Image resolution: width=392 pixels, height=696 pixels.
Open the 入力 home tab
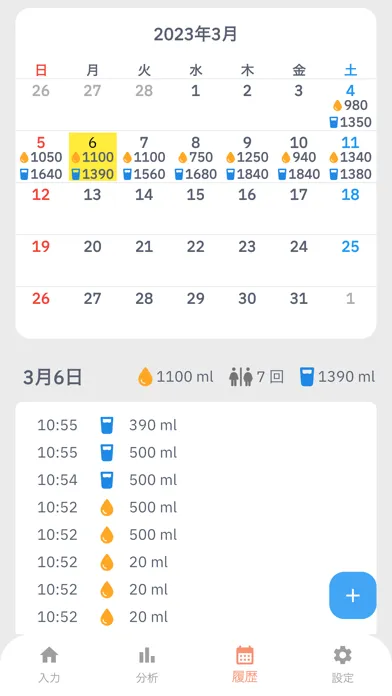pyautogui.click(x=49, y=664)
